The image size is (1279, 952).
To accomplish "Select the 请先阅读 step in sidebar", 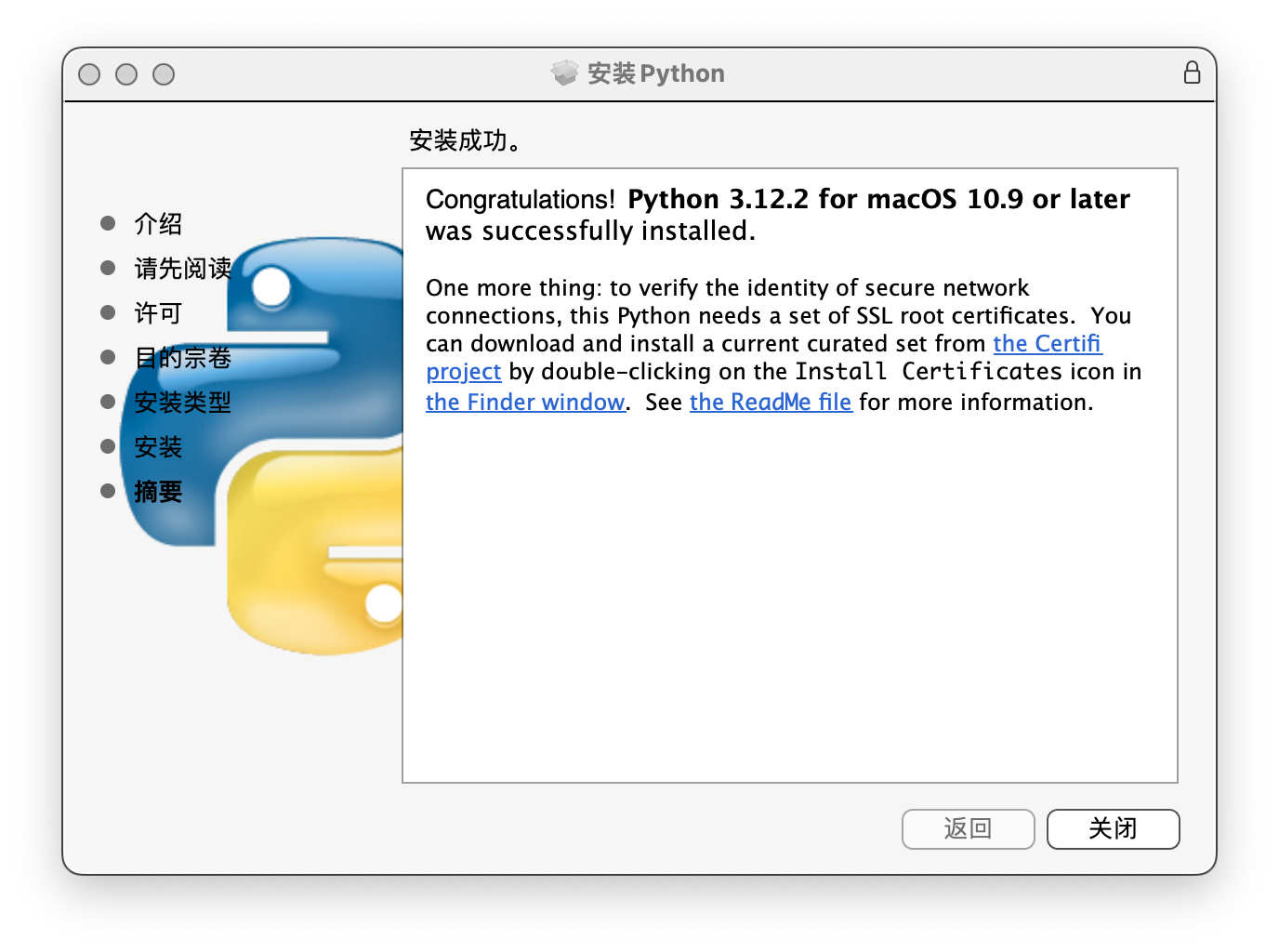I will (182, 269).
